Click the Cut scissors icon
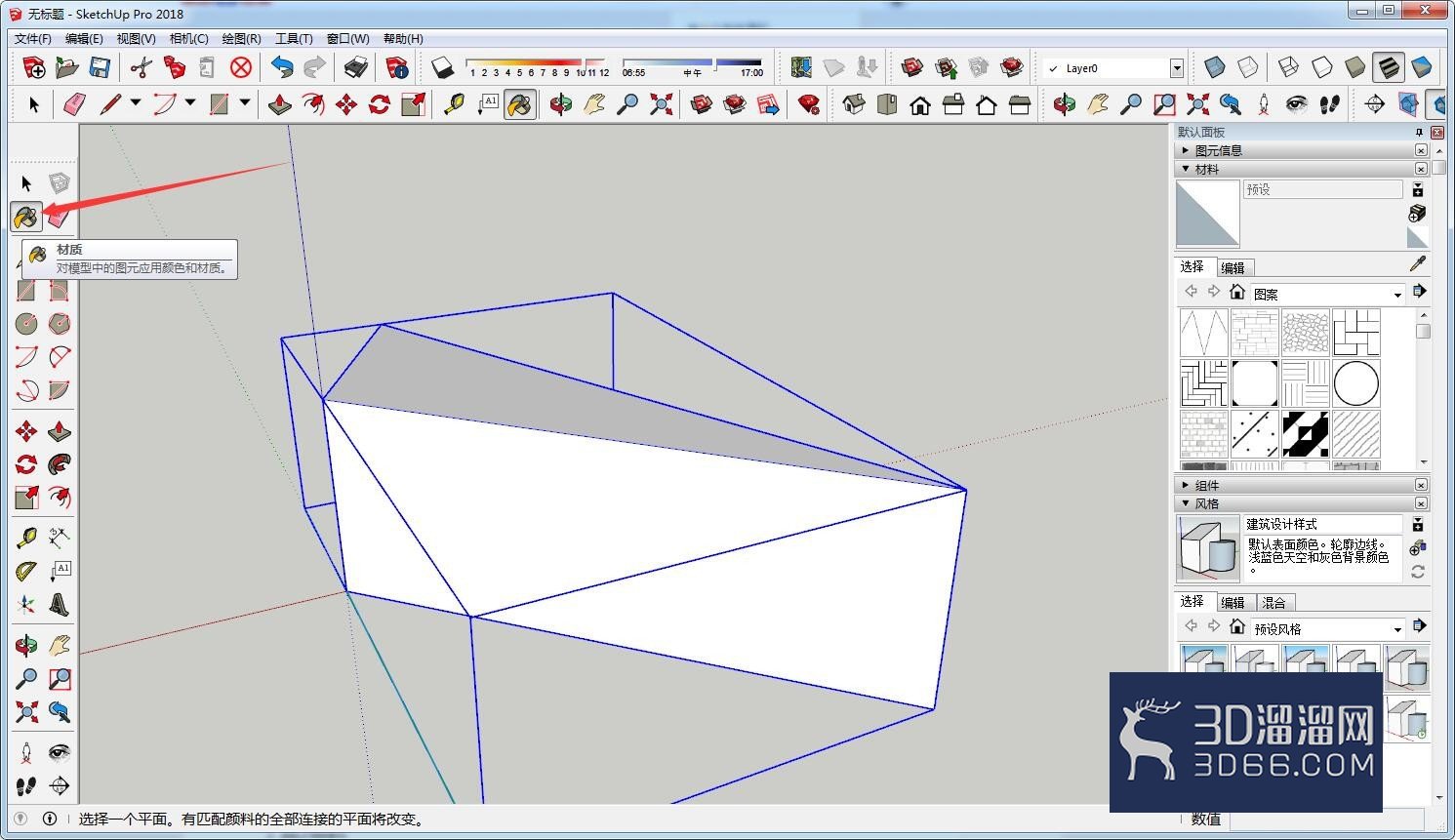Image resolution: width=1455 pixels, height=840 pixels. coord(141,67)
